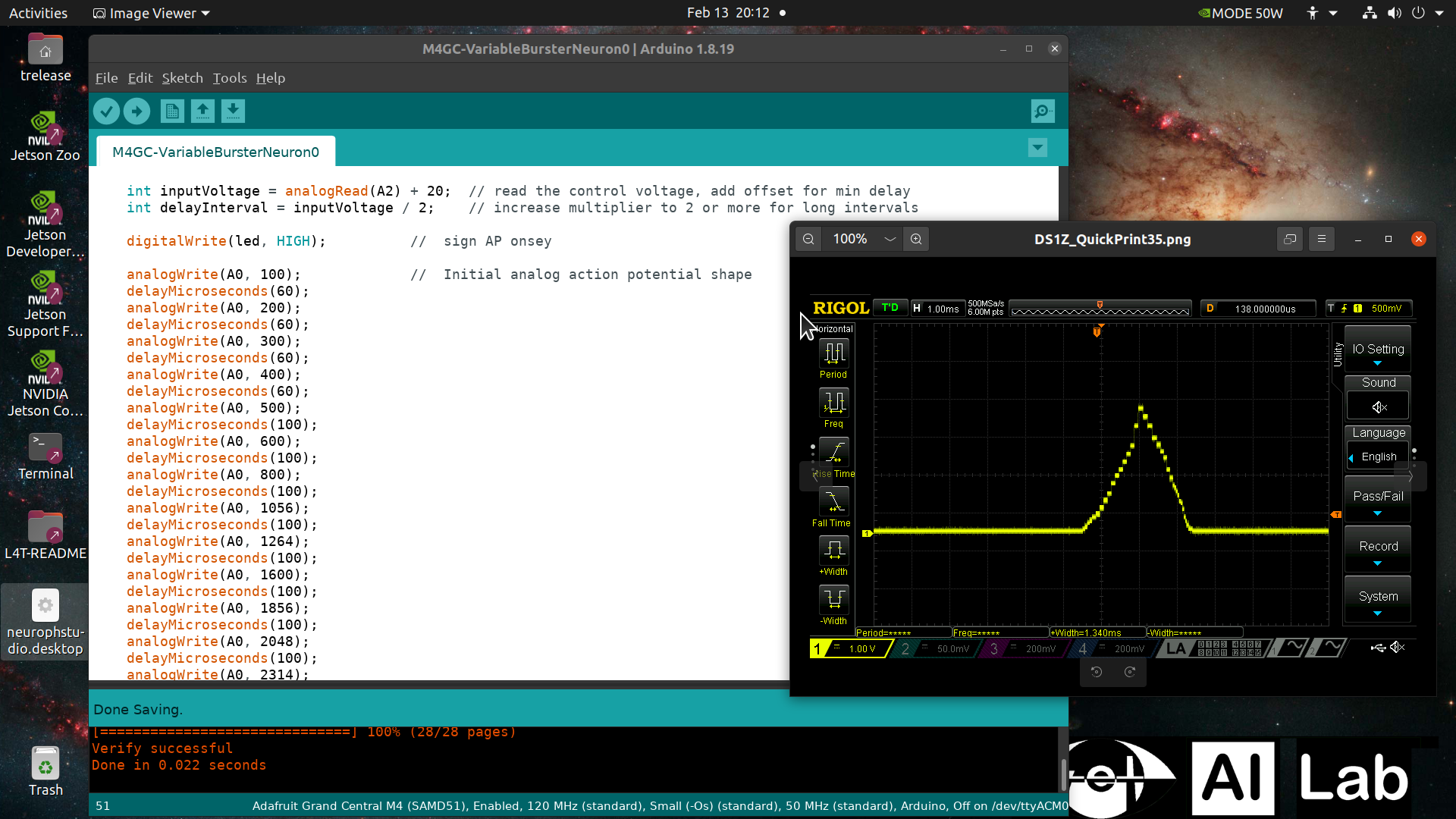Open image viewer hamburger menu
The image size is (1456, 819).
pyautogui.click(x=1322, y=239)
